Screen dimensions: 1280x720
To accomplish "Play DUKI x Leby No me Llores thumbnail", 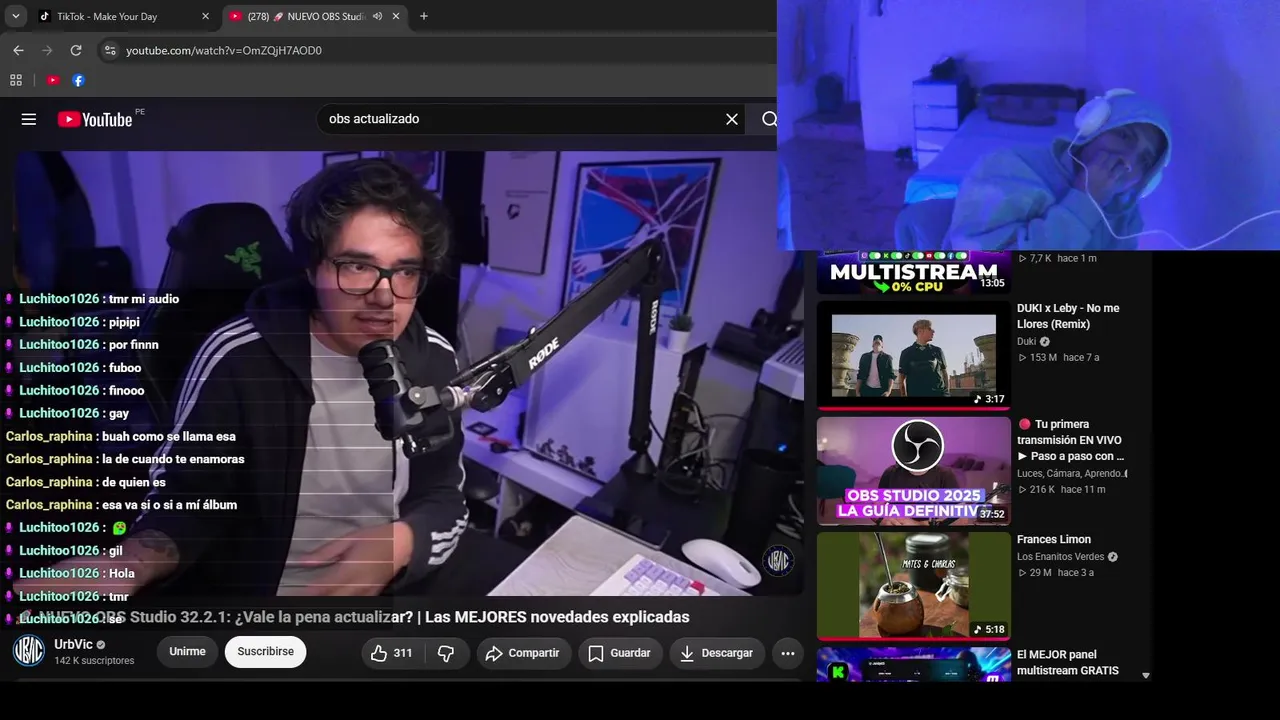I will coord(914,355).
